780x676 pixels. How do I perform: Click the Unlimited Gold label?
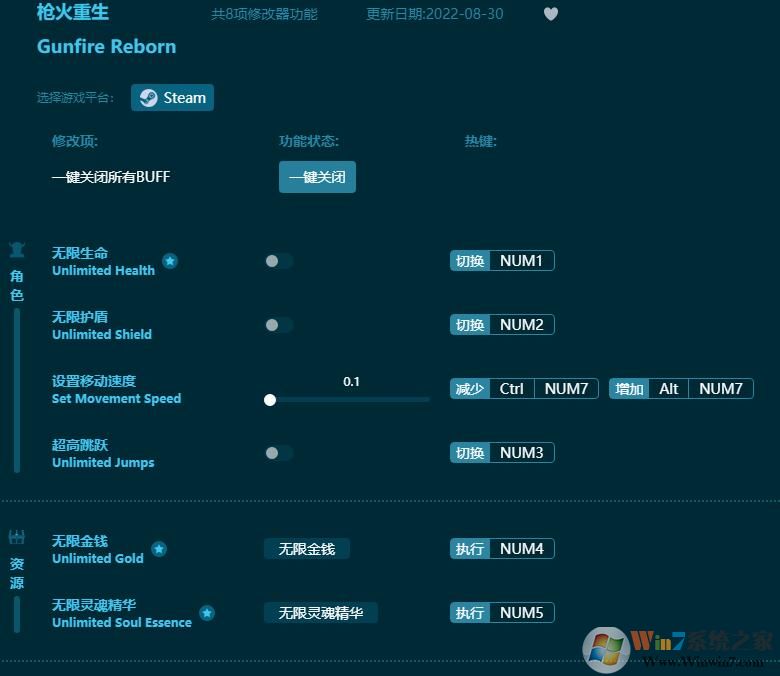click(x=98, y=558)
